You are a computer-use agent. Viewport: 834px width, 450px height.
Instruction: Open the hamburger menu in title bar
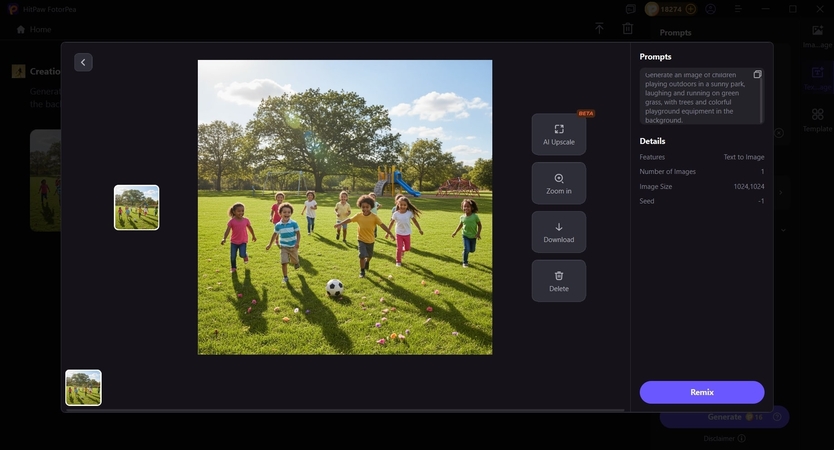point(738,9)
